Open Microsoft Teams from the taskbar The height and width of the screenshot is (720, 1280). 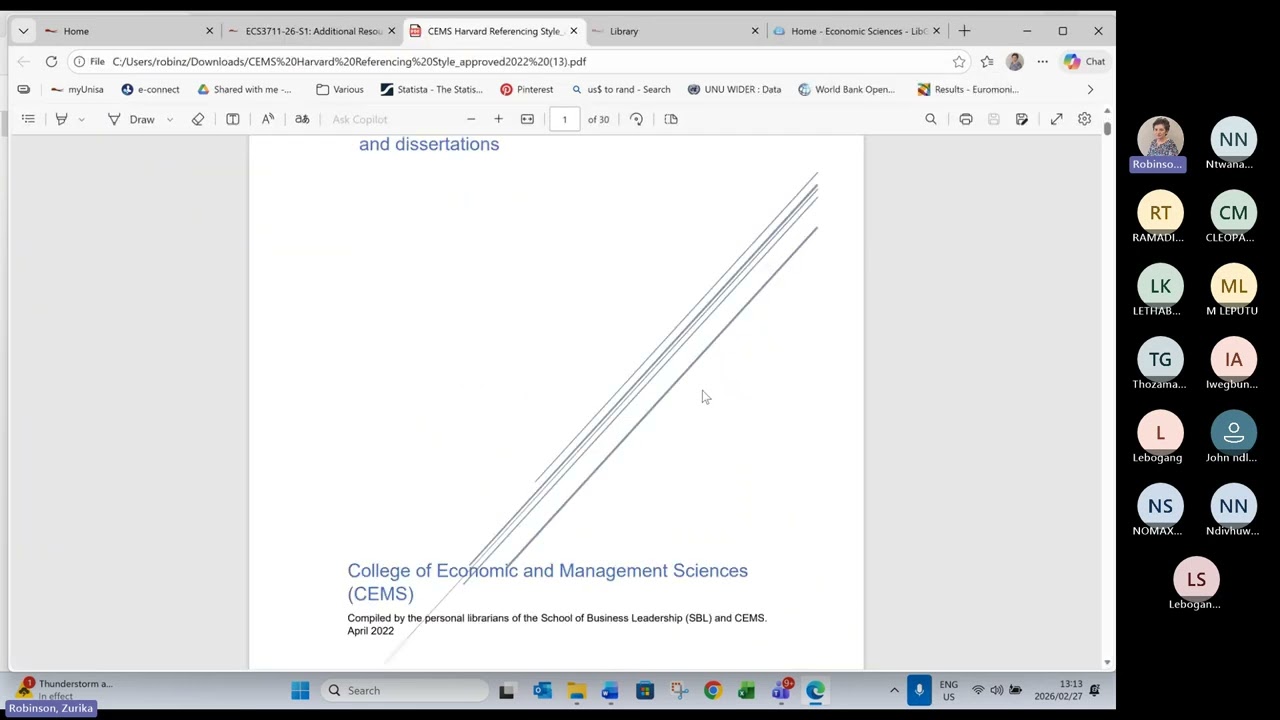781,690
